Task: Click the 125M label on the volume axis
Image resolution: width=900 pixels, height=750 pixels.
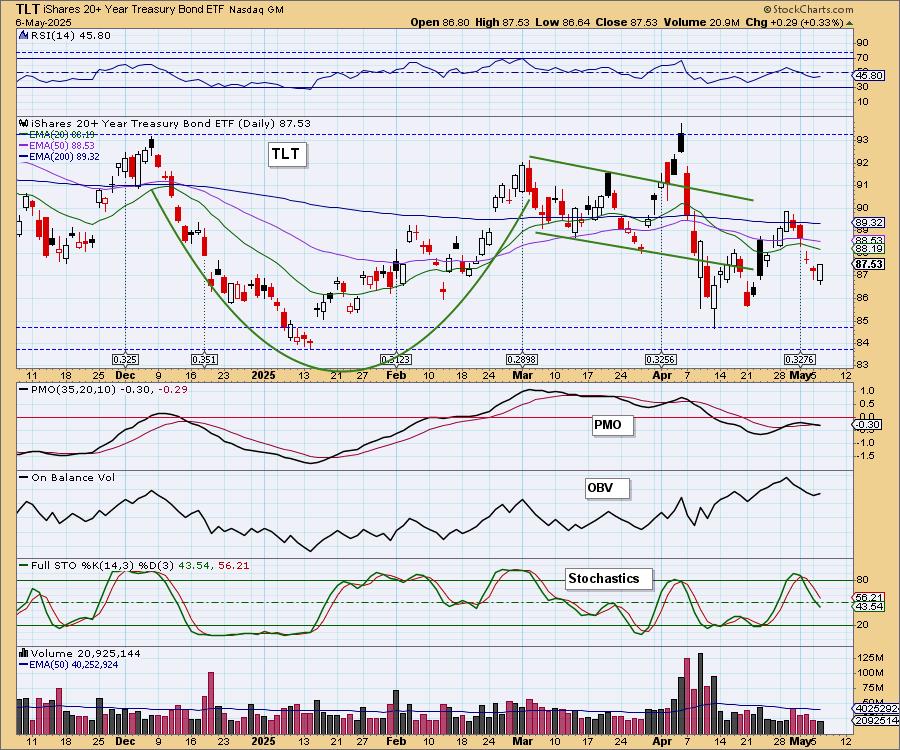Action: (x=871, y=657)
